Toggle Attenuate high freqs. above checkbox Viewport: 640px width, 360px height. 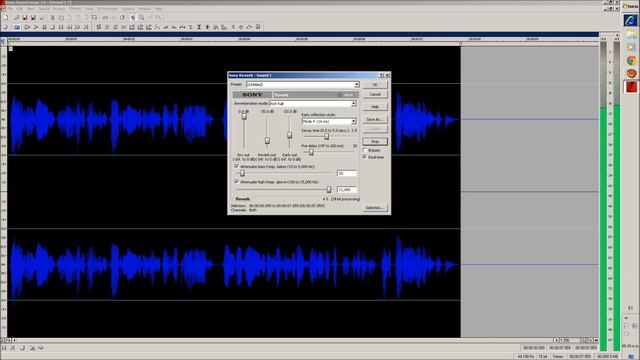[237, 182]
